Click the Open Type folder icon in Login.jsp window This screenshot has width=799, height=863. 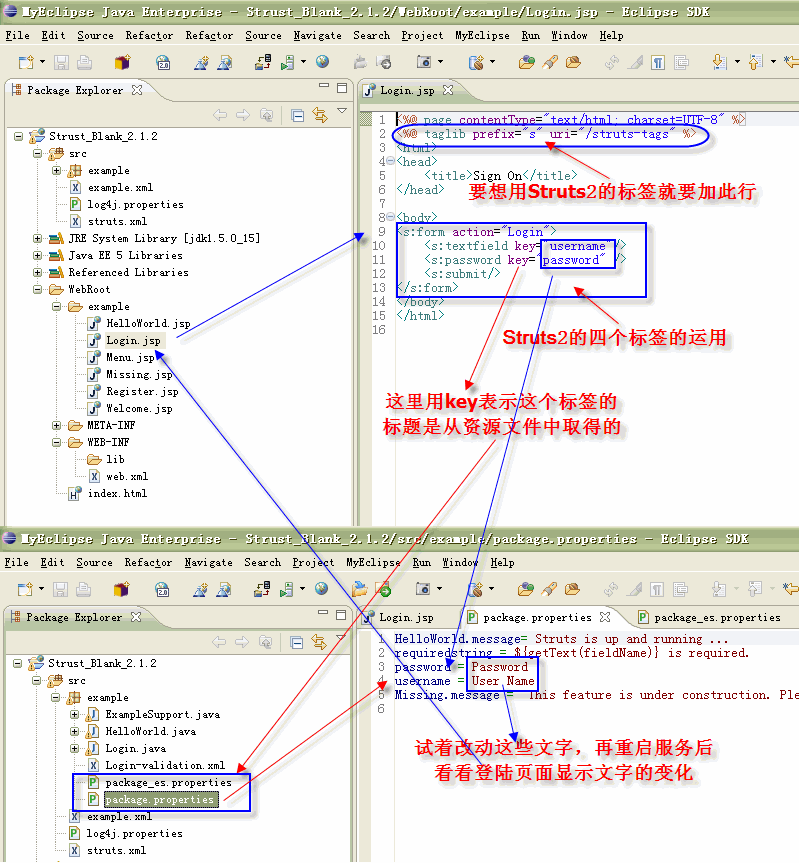(x=526, y=62)
